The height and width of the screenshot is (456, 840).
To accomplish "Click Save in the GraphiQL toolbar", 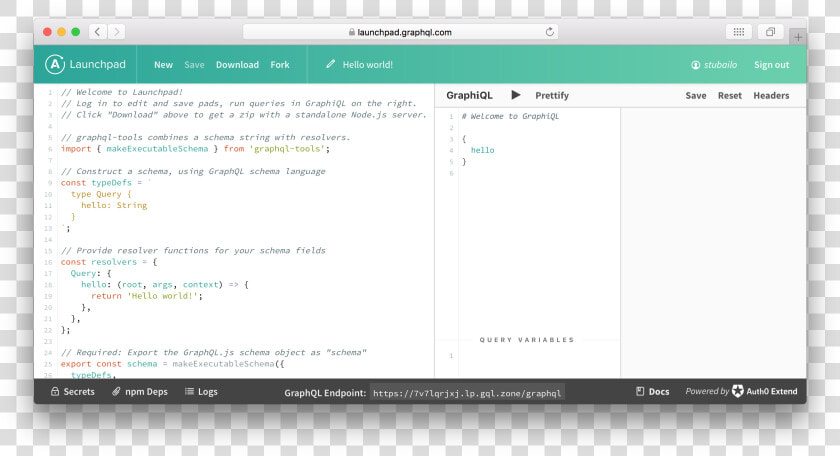I will pos(696,95).
